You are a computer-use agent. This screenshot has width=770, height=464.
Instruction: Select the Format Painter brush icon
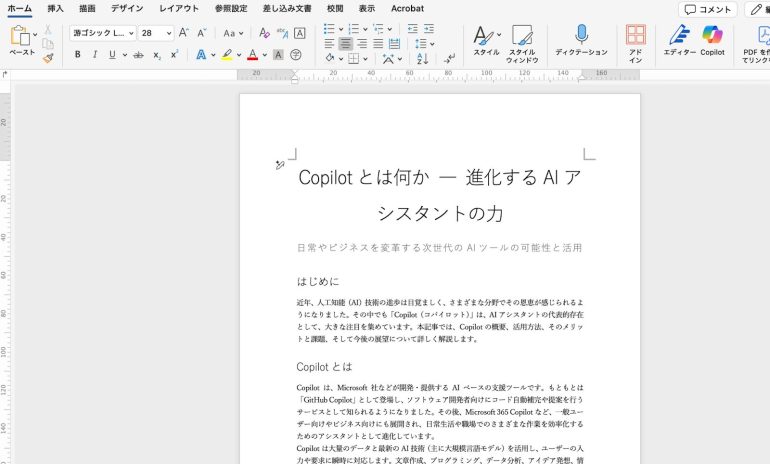click(48, 58)
